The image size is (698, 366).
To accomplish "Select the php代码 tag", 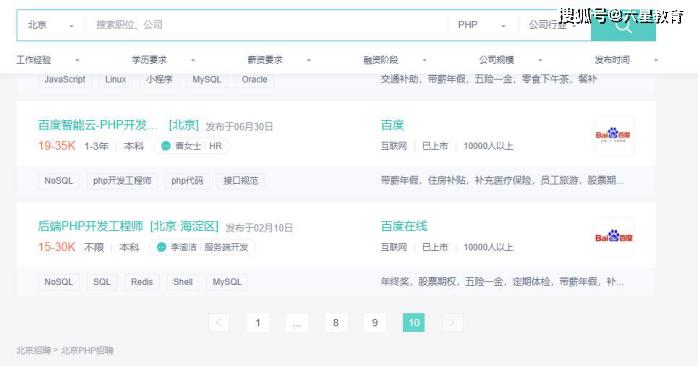I will 187,181.
